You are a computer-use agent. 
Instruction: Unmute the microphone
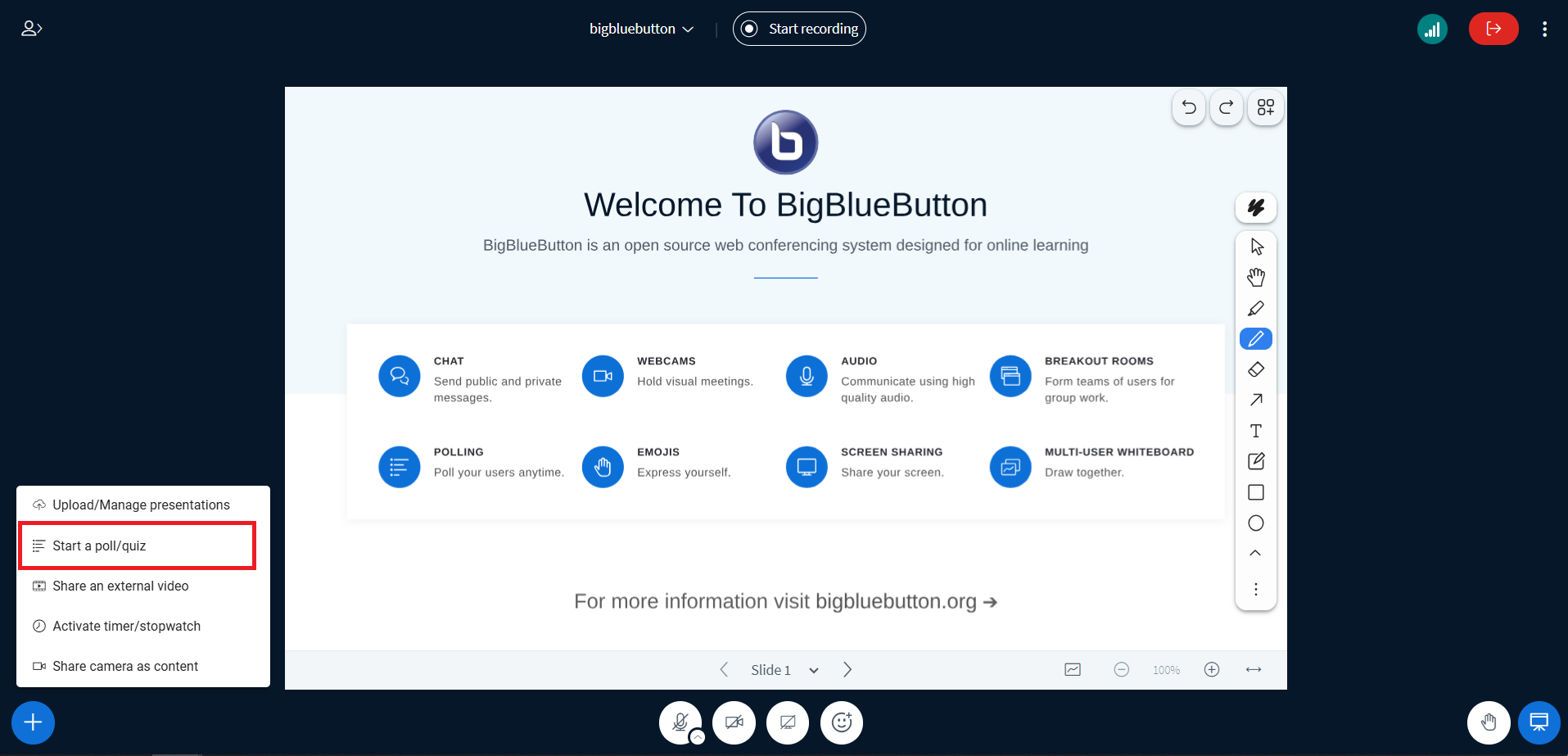click(680, 722)
